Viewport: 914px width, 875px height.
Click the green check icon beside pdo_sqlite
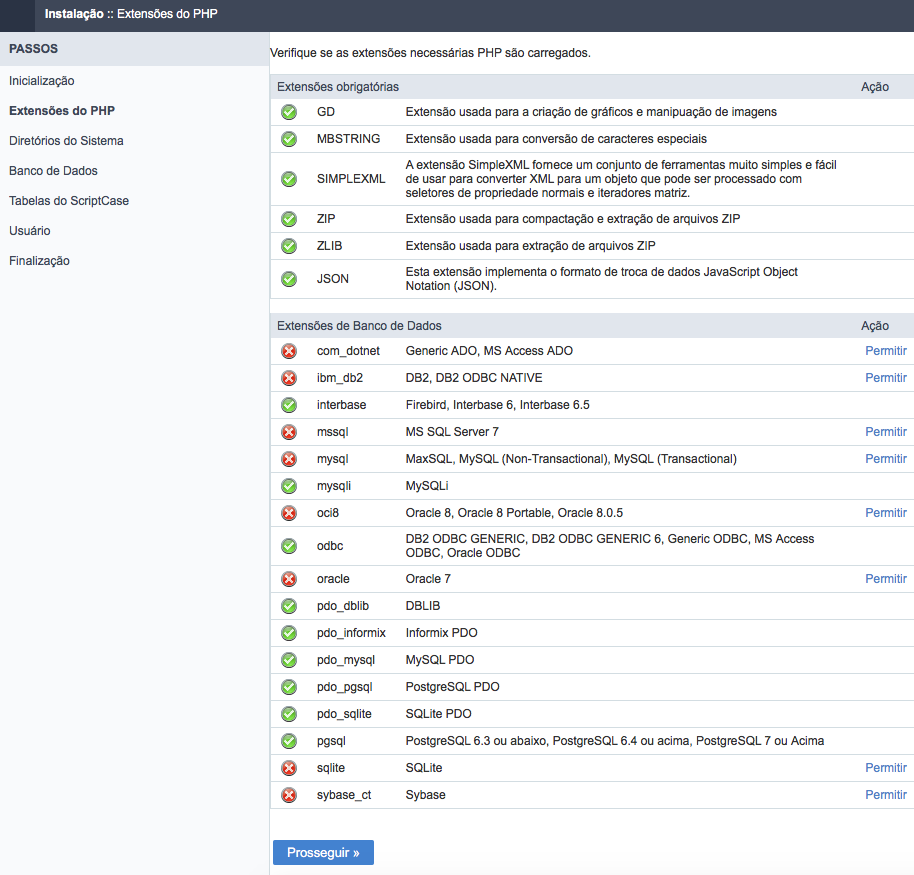click(x=289, y=714)
